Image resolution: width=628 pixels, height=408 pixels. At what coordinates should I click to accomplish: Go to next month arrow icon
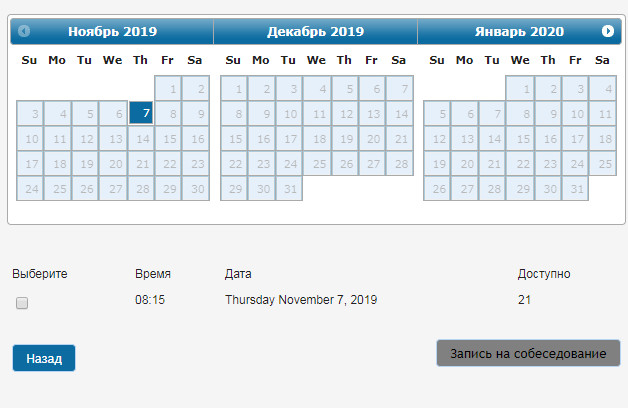click(608, 31)
